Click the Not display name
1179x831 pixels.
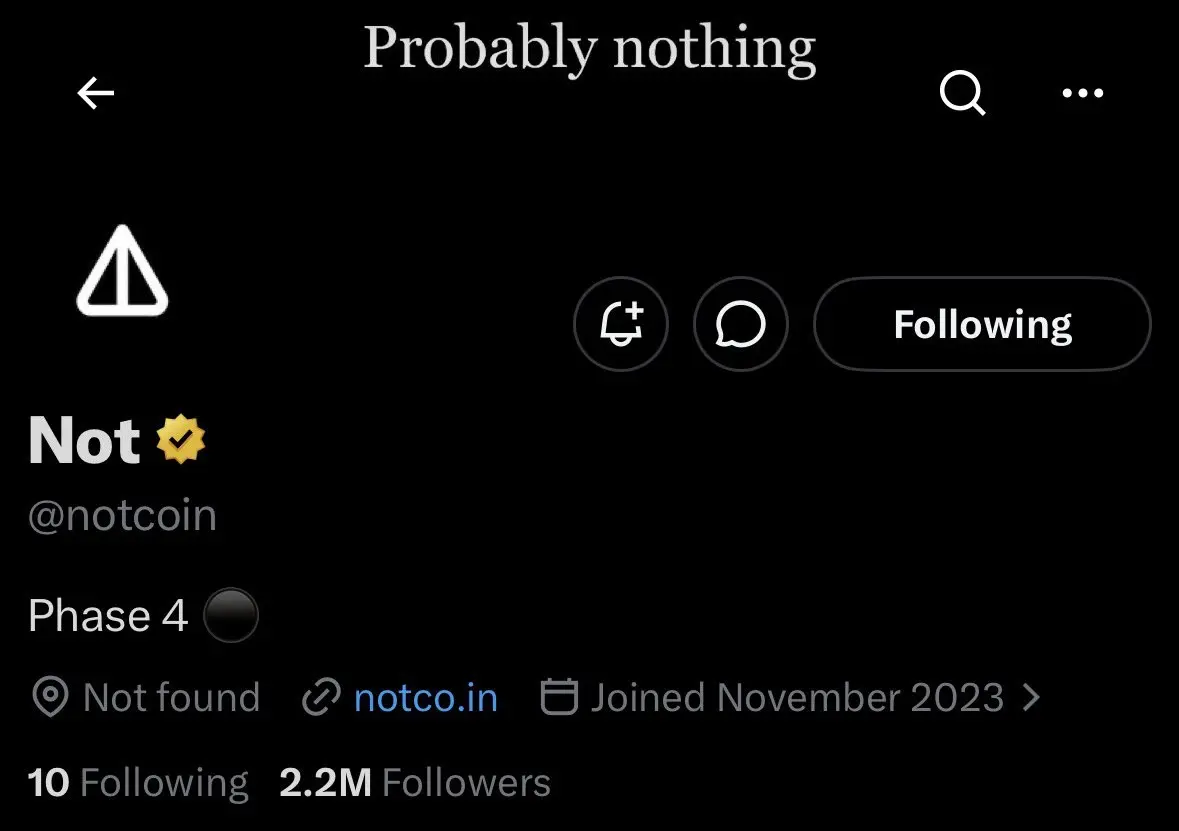[x=85, y=440]
